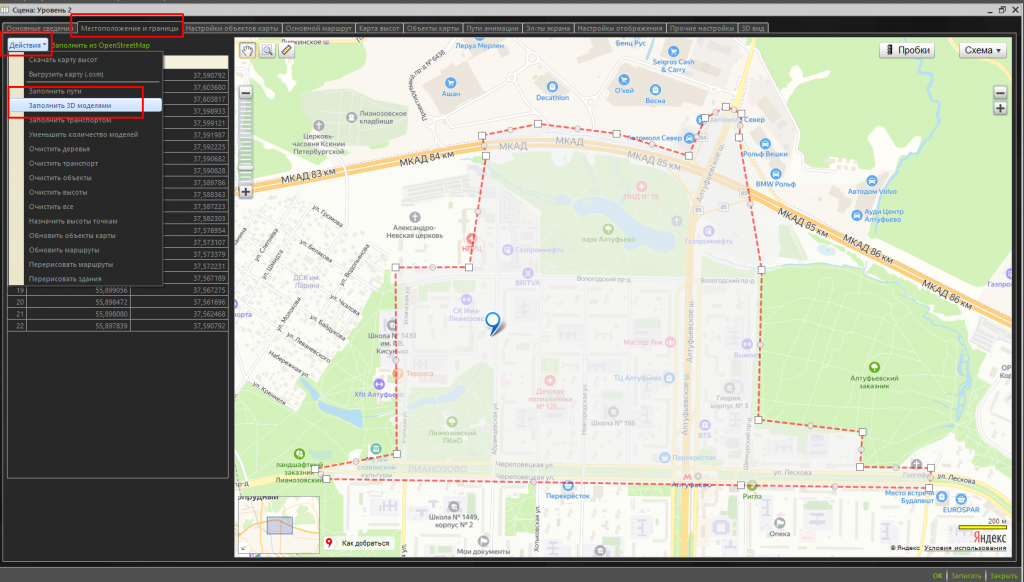Image resolution: width=1024 pixels, height=582 pixels.
Task: Click the Записать button at bottom
Action: point(966,575)
